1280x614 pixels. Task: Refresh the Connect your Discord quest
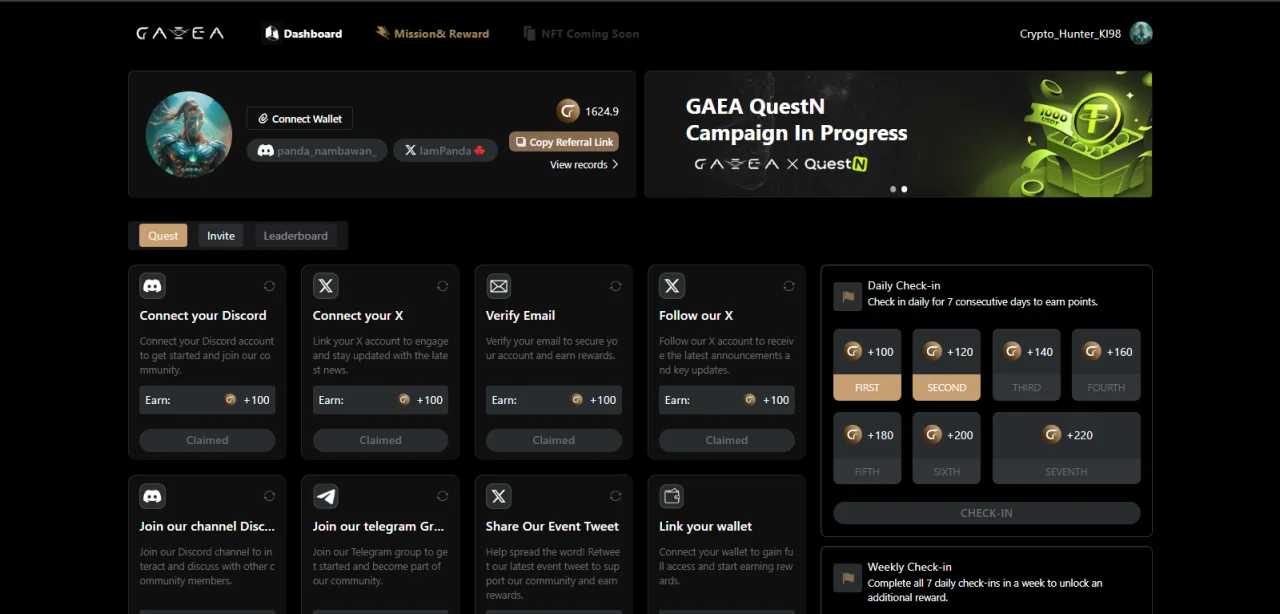click(x=269, y=286)
